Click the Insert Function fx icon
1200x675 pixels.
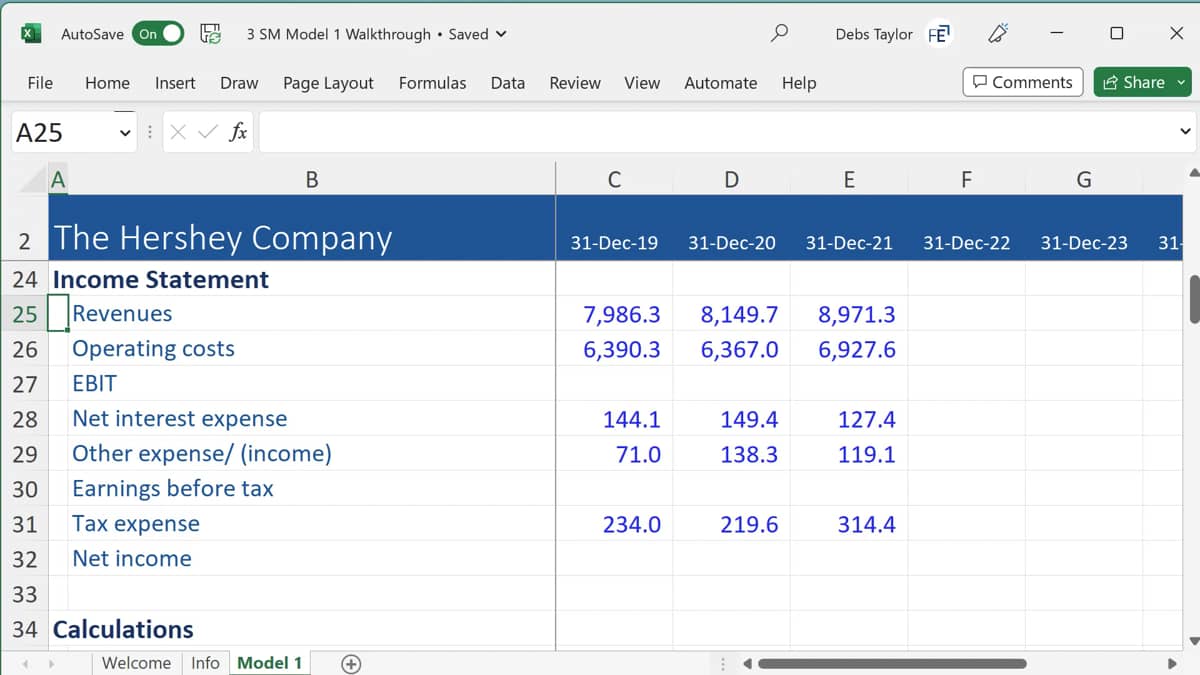[238, 132]
